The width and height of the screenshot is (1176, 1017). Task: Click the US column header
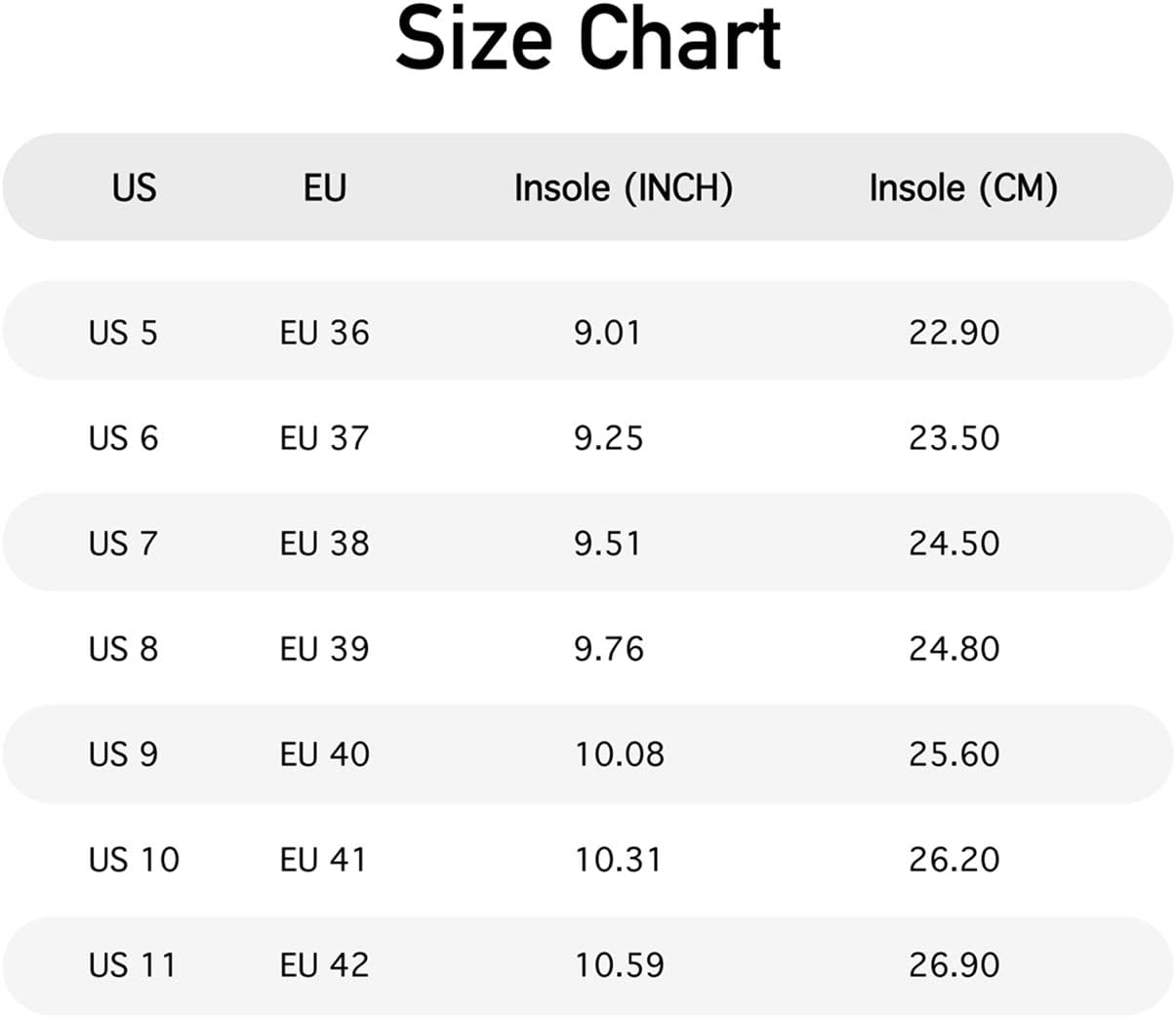(x=134, y=187)
